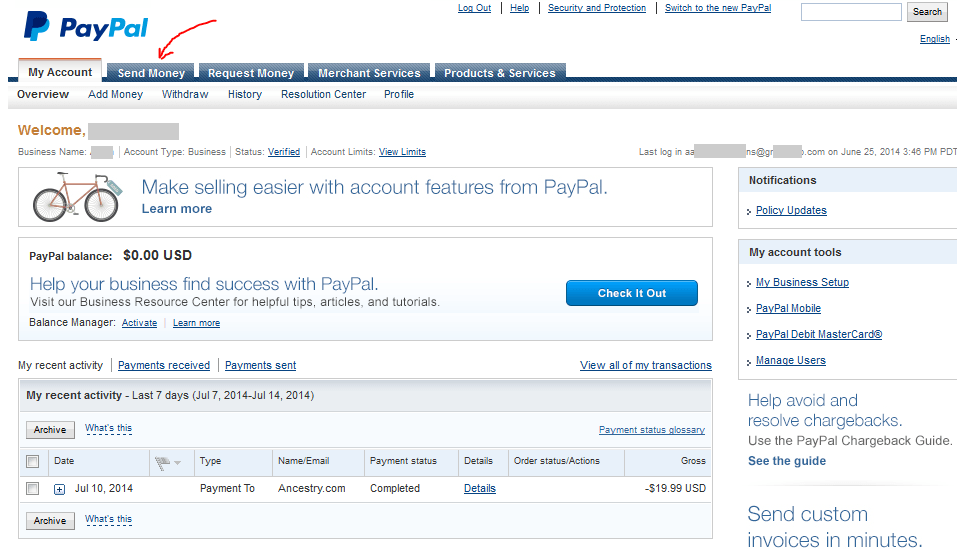Click the bicycle banner image
Image resolution: width=957 pixels, height=549 pixels.
click(78, 196)
